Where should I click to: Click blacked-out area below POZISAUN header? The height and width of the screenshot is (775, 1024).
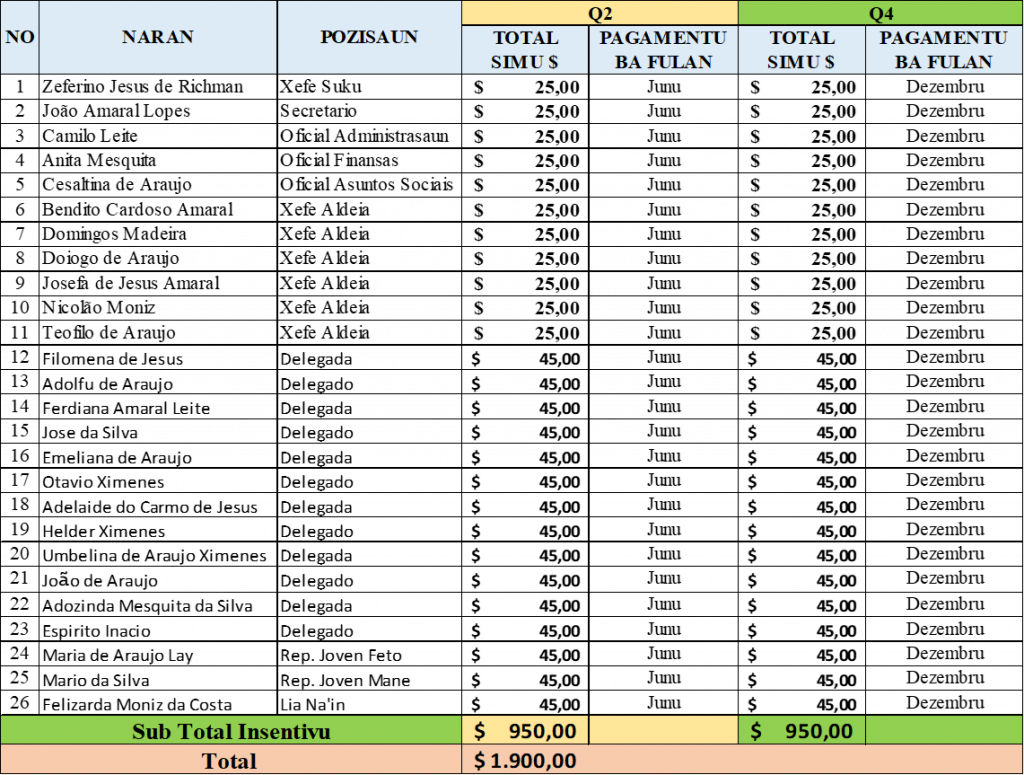369,390
